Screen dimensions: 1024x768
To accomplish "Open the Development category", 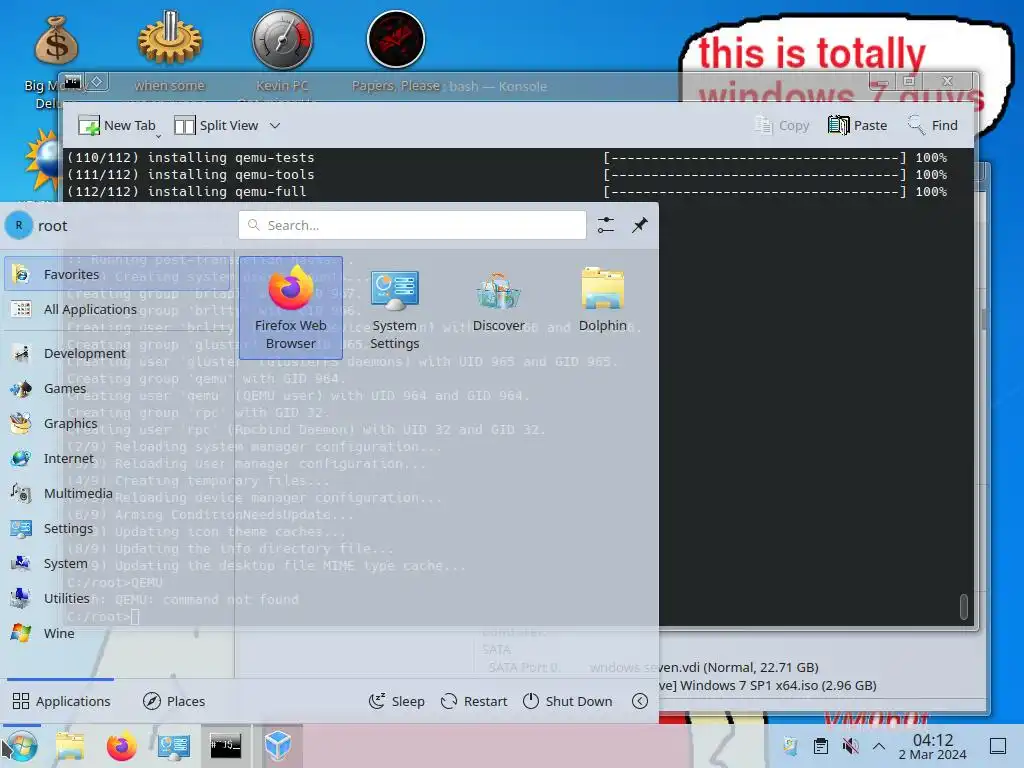I will click(117, 353).
